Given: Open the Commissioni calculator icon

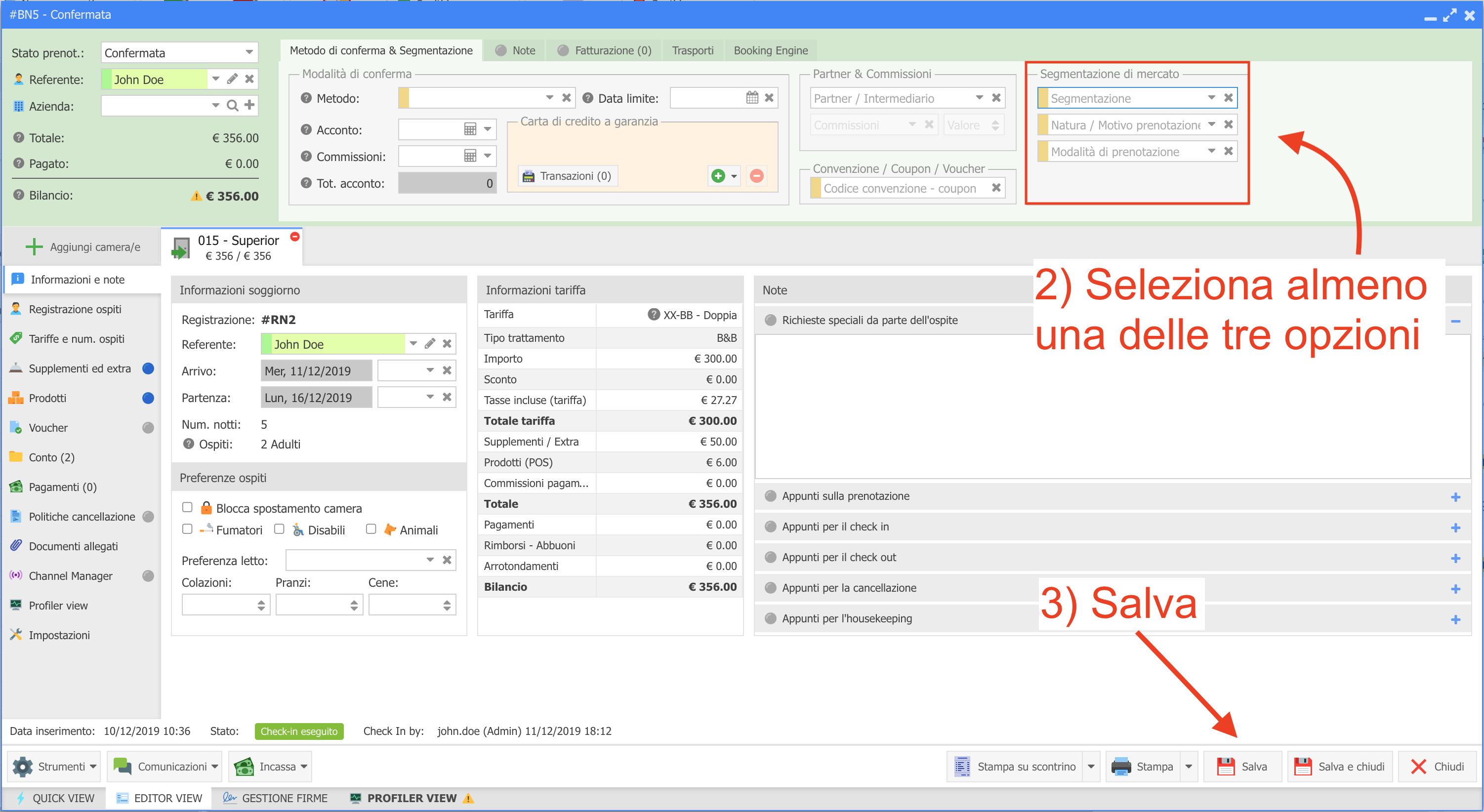Looking at the screenshot, I should 470,156.
